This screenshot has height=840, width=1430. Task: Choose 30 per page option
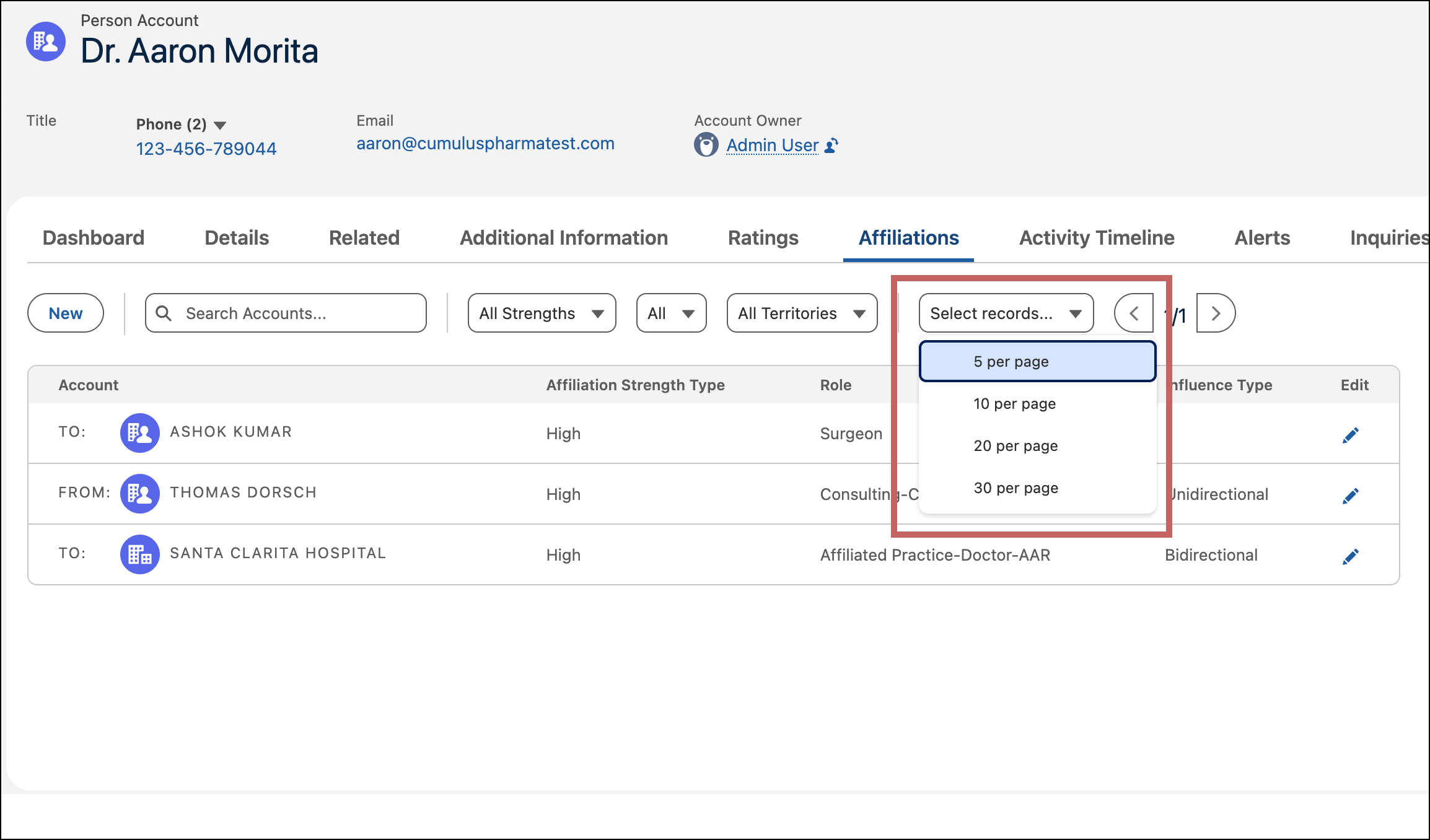pos(1038,488)
